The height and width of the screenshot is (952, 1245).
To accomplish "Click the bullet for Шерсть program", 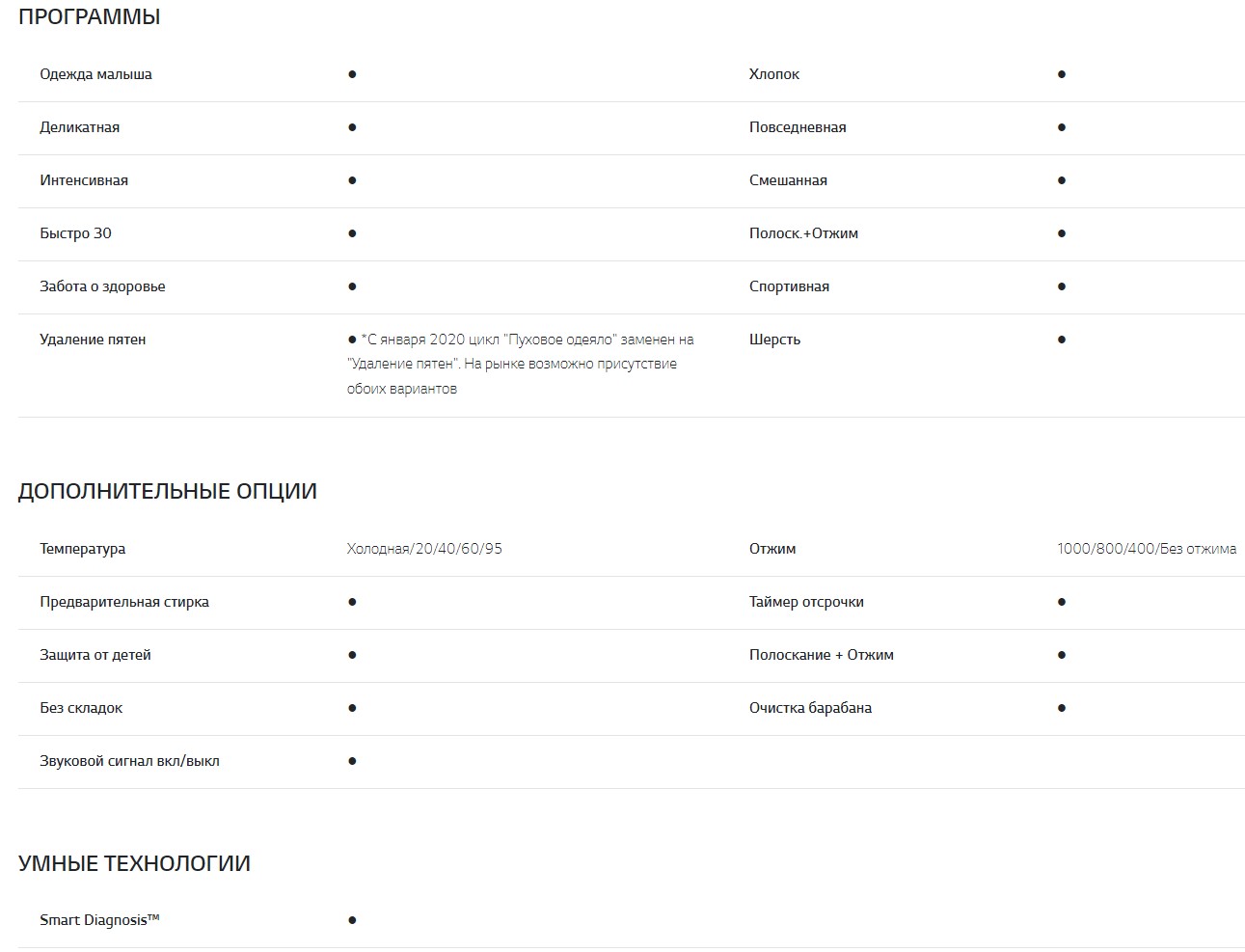I will coord(1061,340).
